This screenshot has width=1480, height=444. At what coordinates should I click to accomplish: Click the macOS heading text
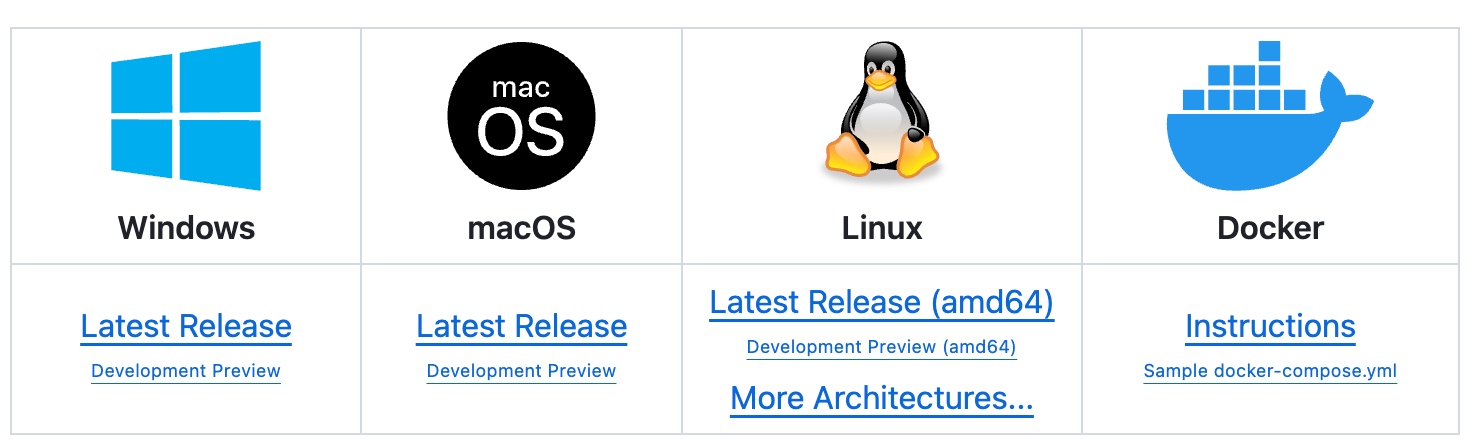click(x=521, y=228)
